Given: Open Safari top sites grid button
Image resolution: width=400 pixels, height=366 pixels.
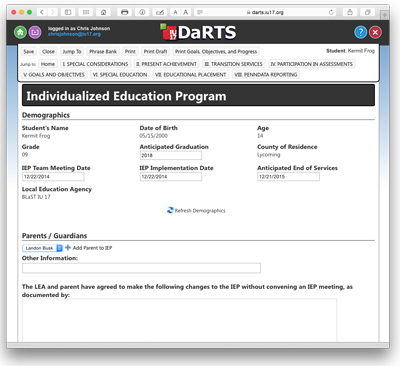Looking at the screenshot, I should coord(86,12).
